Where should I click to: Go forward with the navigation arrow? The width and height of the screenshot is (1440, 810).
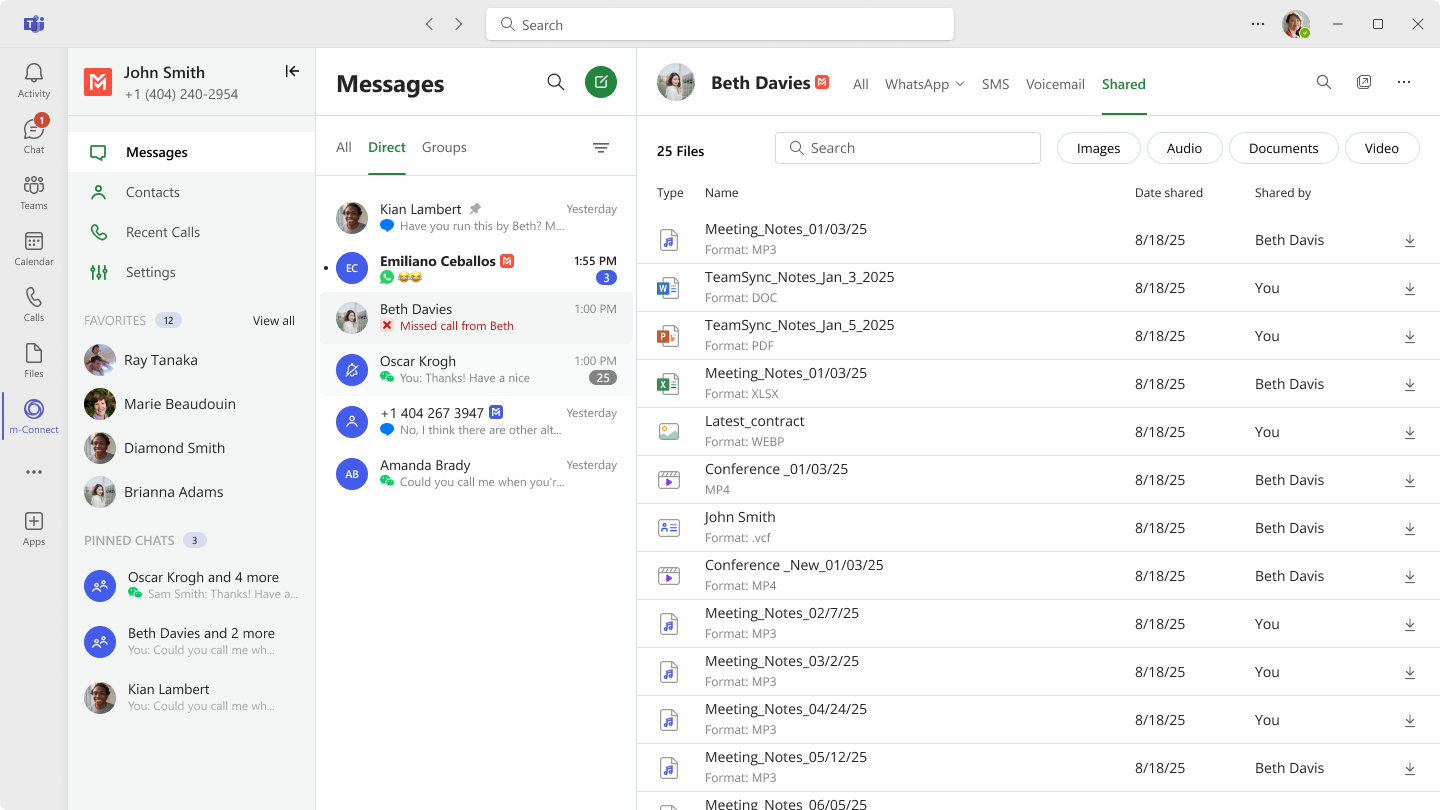pyautogui.click(x=459, y=24)
